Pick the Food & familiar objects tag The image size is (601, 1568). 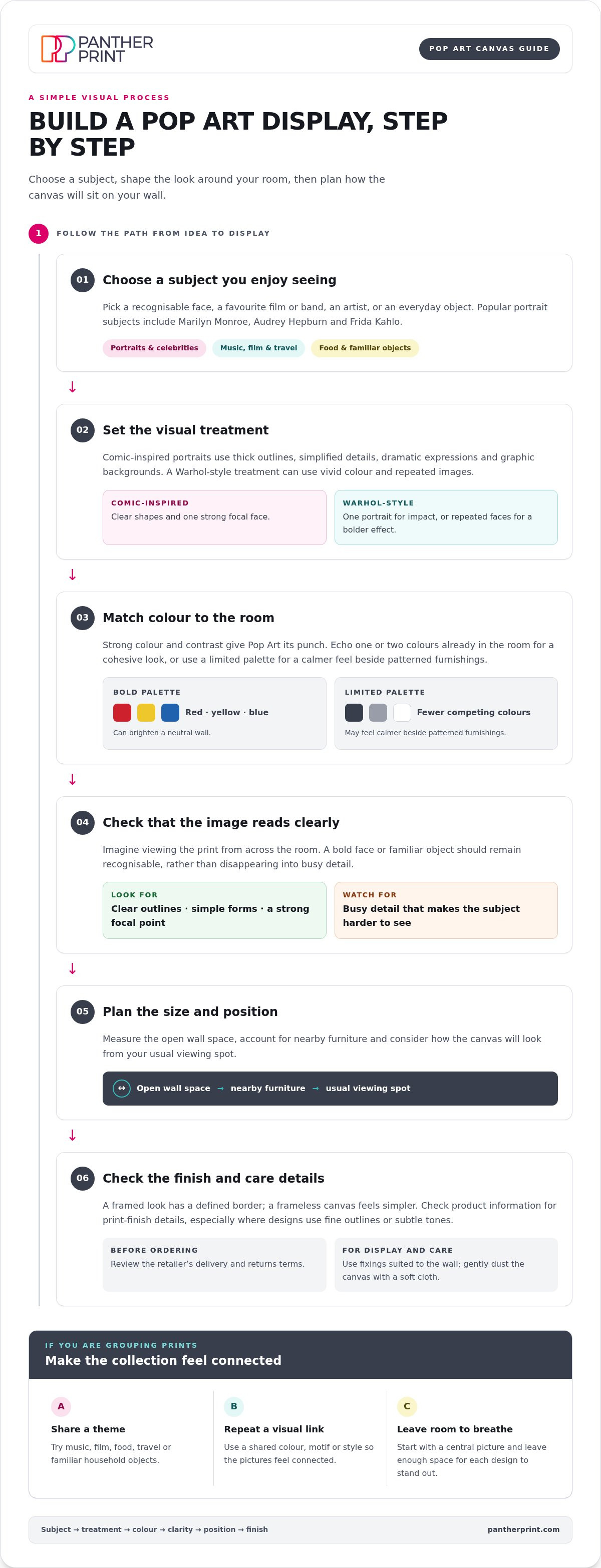pos(365,348)
